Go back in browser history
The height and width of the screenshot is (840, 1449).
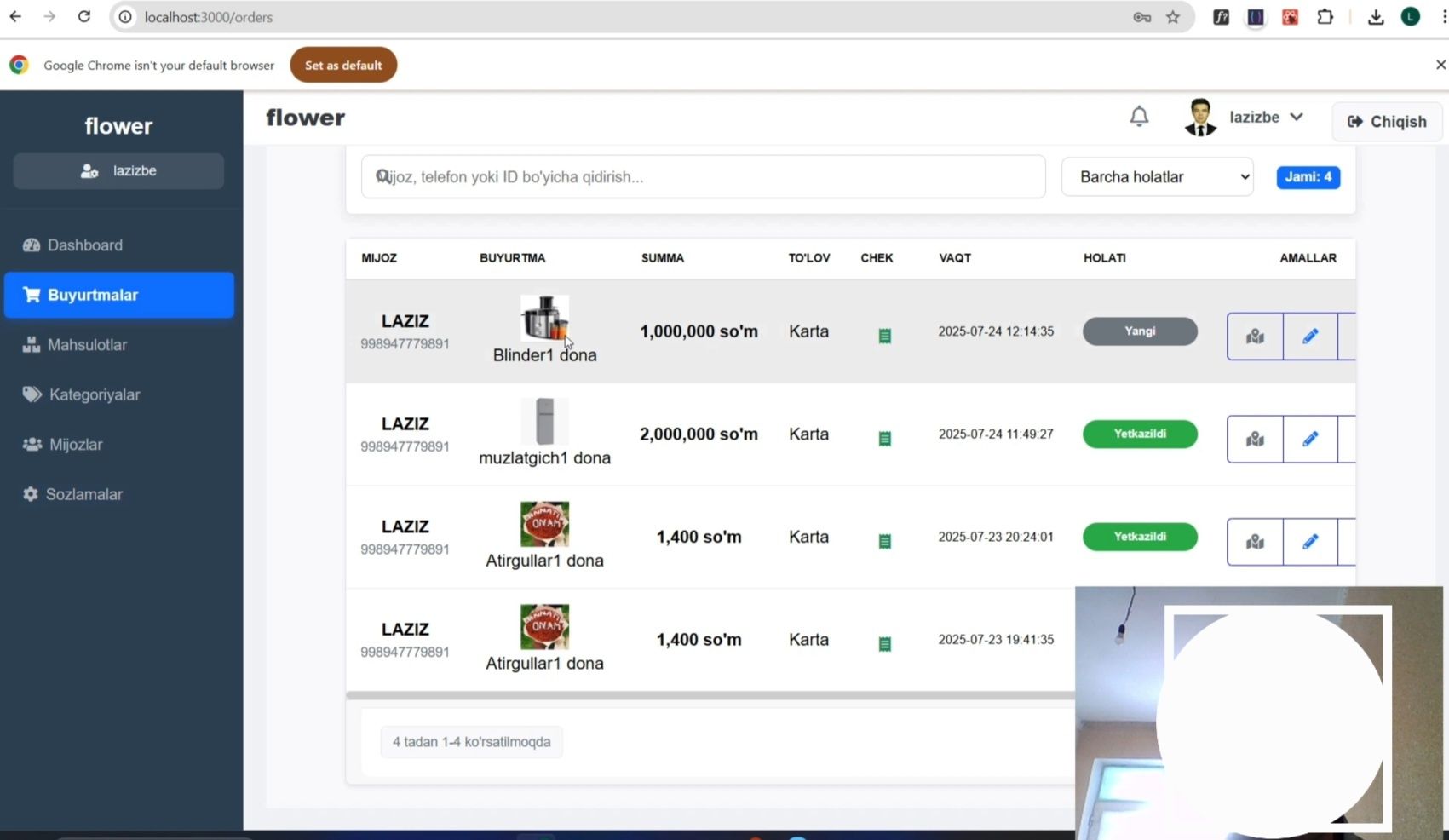pyautogui.click(x=15, y=16)
